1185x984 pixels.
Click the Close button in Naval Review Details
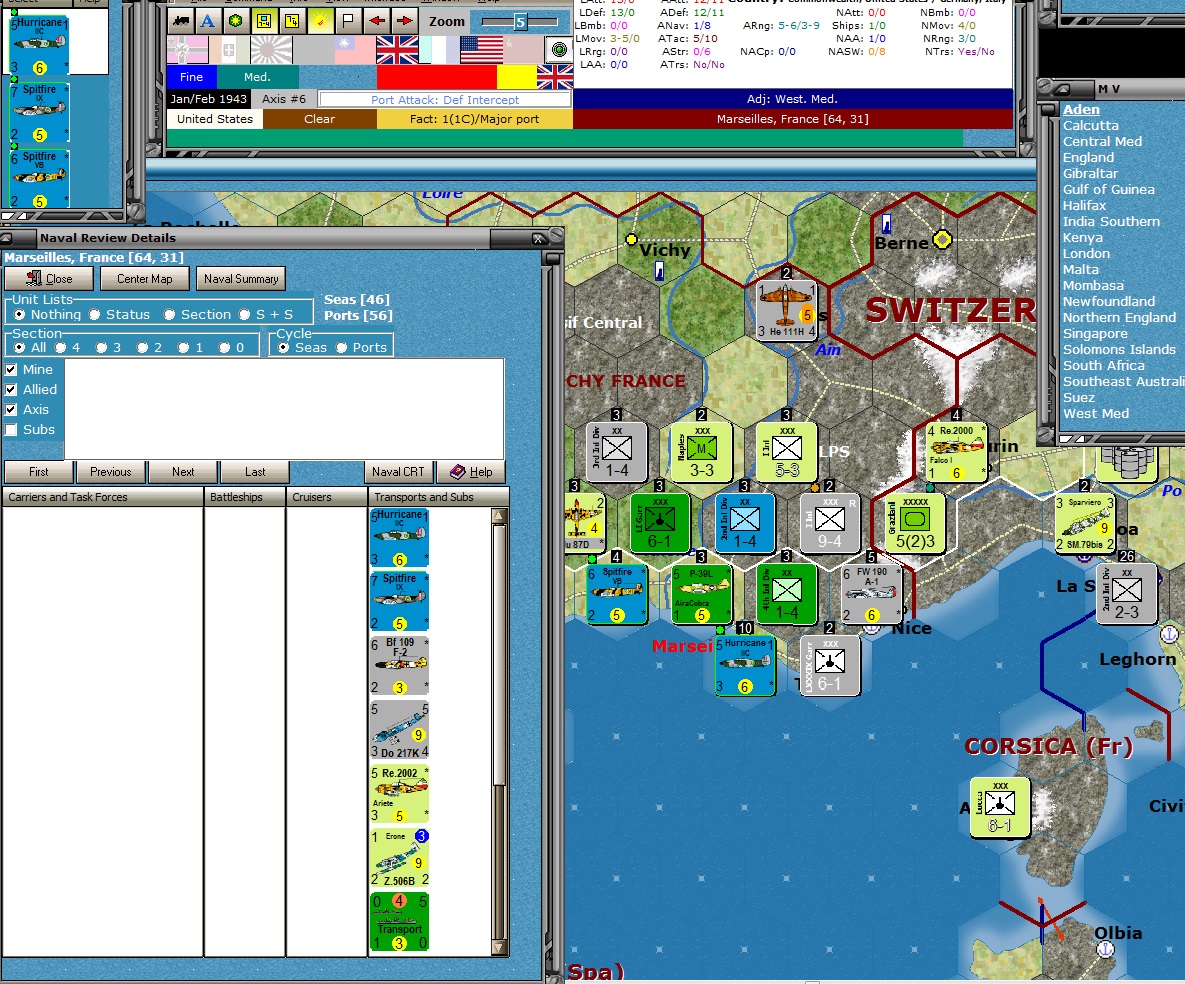pos(49,279)
